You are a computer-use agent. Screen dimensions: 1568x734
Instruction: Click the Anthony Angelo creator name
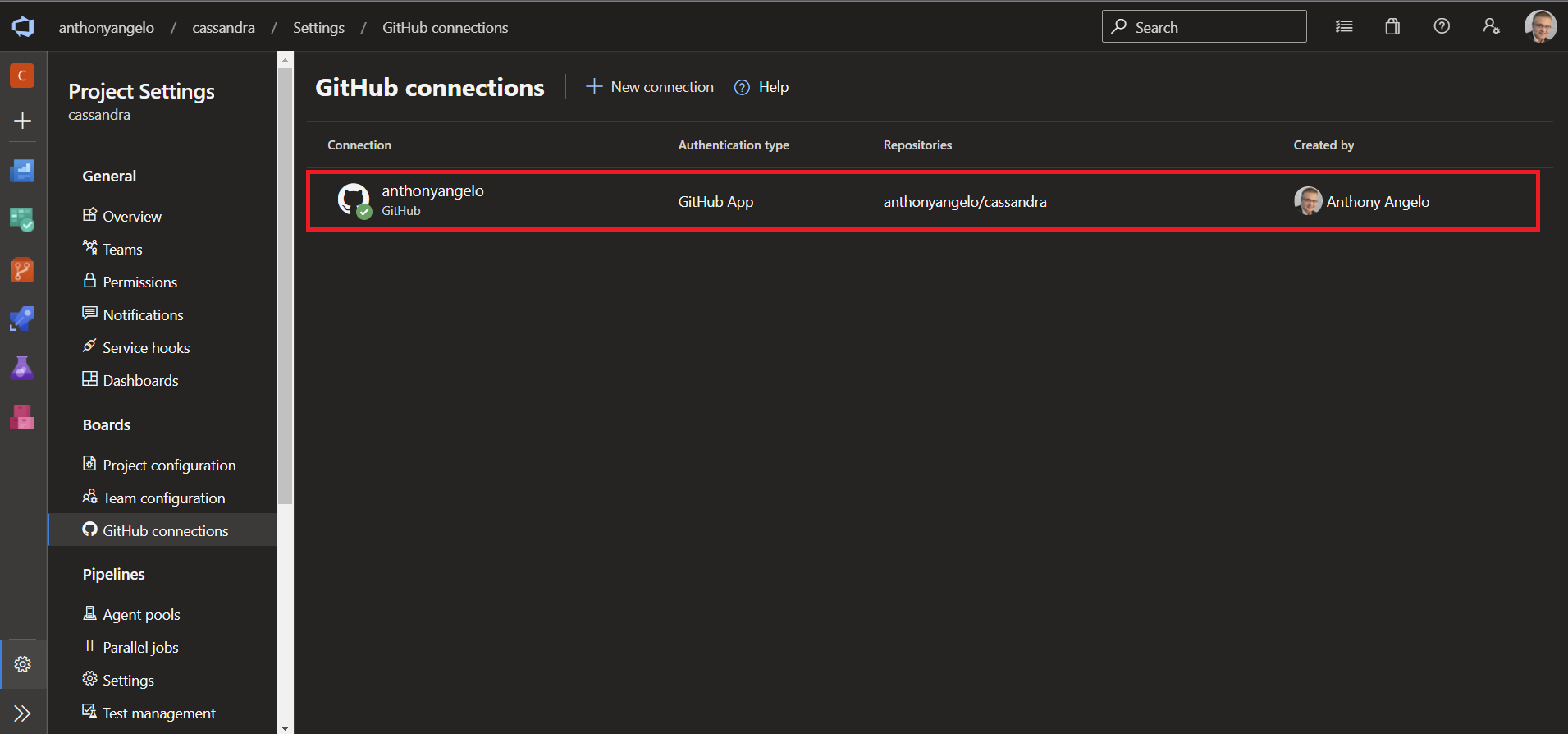pyautogui.click(x=1378, y=202)
